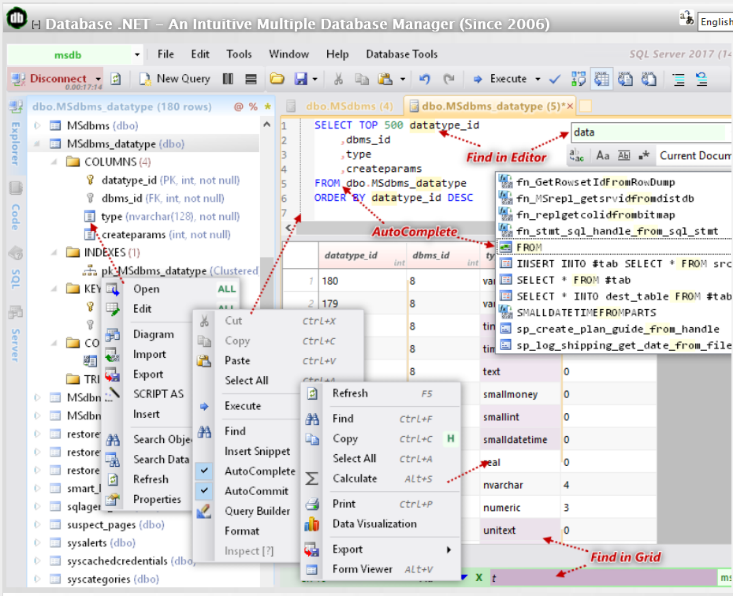Click the open folder toolbar icon
Image resolution: width=733 pixels, height=596 pixels.
pyautogui.click(x=277, y=79)
